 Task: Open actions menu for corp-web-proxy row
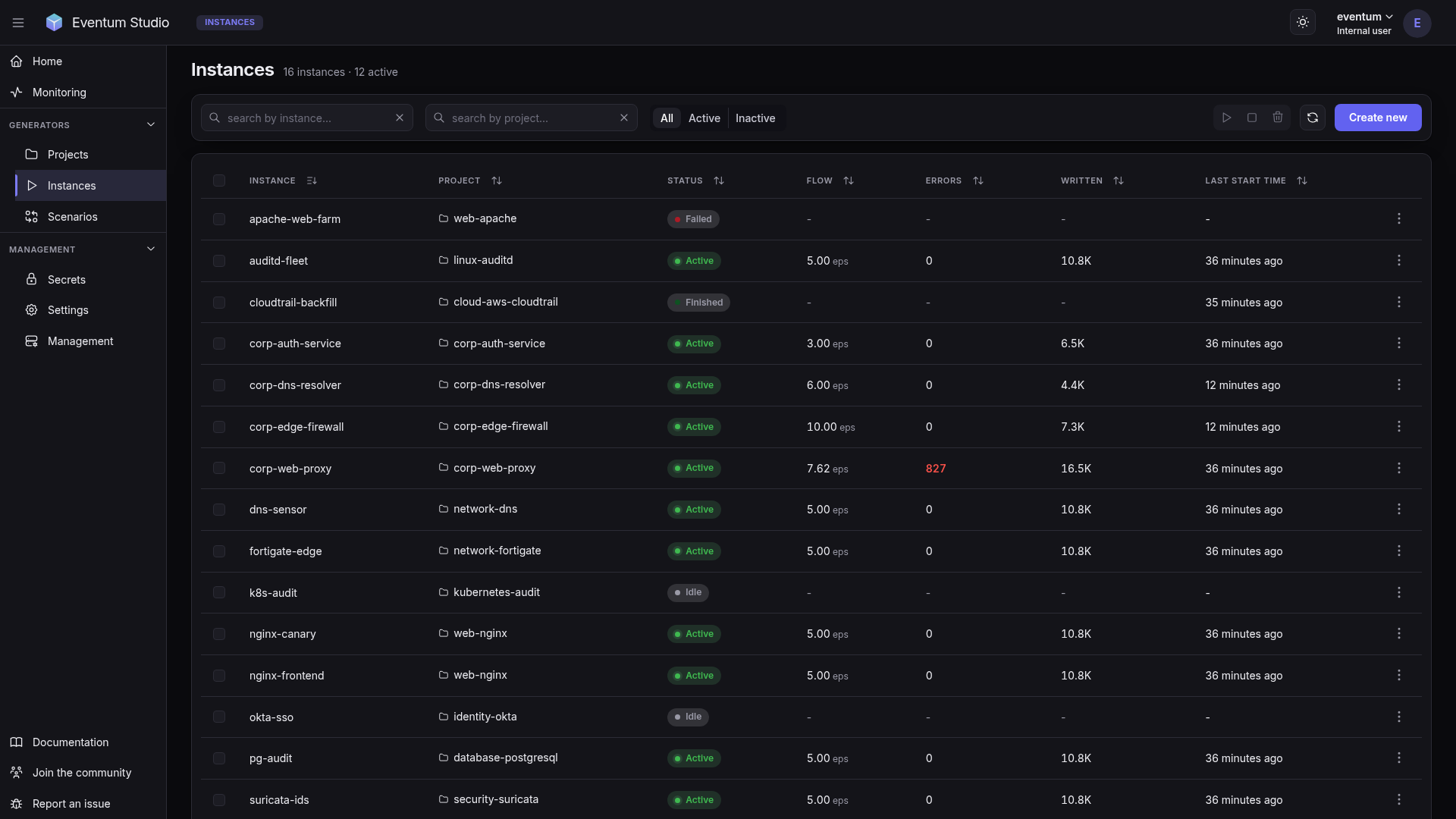1398,468
